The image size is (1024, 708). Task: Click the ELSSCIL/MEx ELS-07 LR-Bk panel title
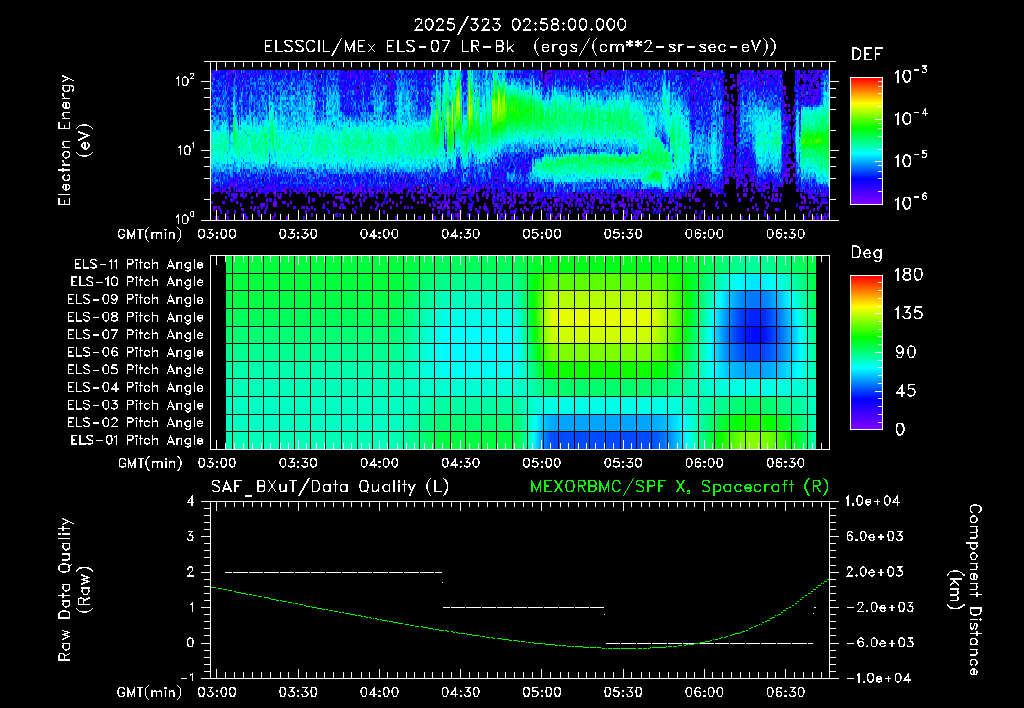tap(520, 47)
